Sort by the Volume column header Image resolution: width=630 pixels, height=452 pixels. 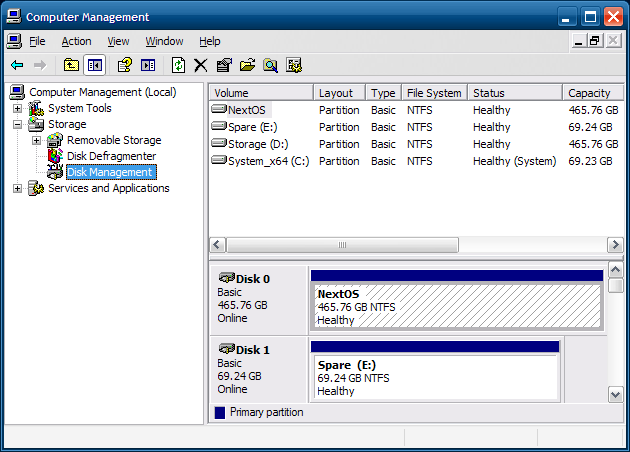[261, 93]
